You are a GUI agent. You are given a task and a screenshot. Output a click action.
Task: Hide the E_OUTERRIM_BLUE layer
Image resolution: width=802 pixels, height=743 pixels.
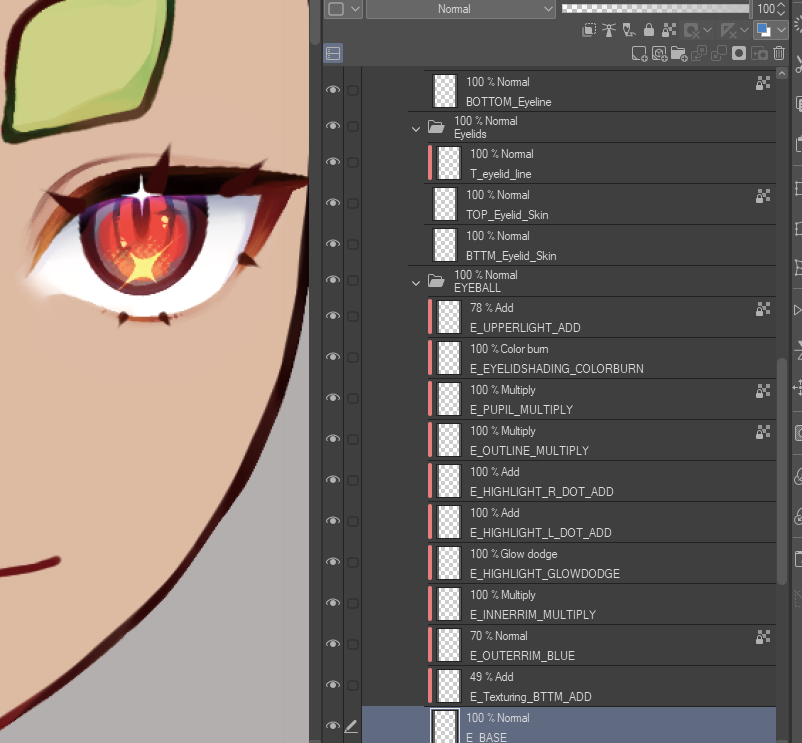click(x=333, y=644)
